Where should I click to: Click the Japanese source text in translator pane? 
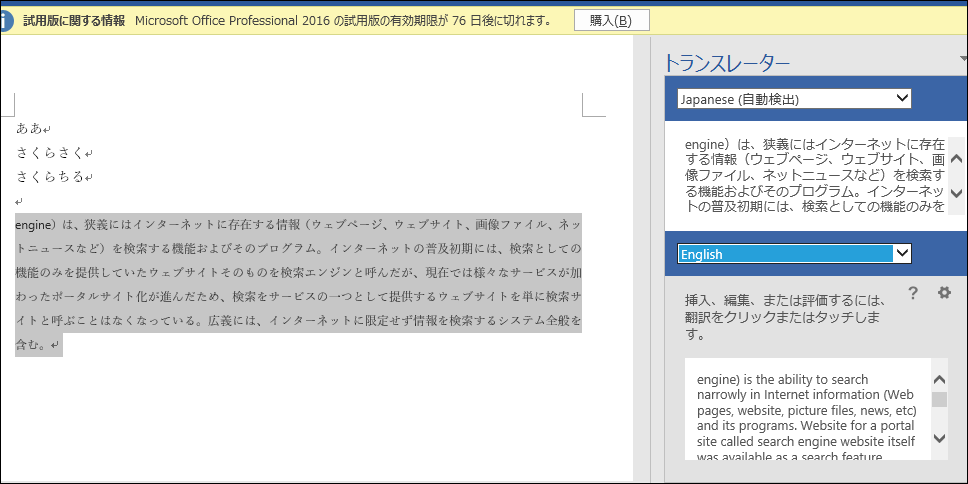click(814, 175)
